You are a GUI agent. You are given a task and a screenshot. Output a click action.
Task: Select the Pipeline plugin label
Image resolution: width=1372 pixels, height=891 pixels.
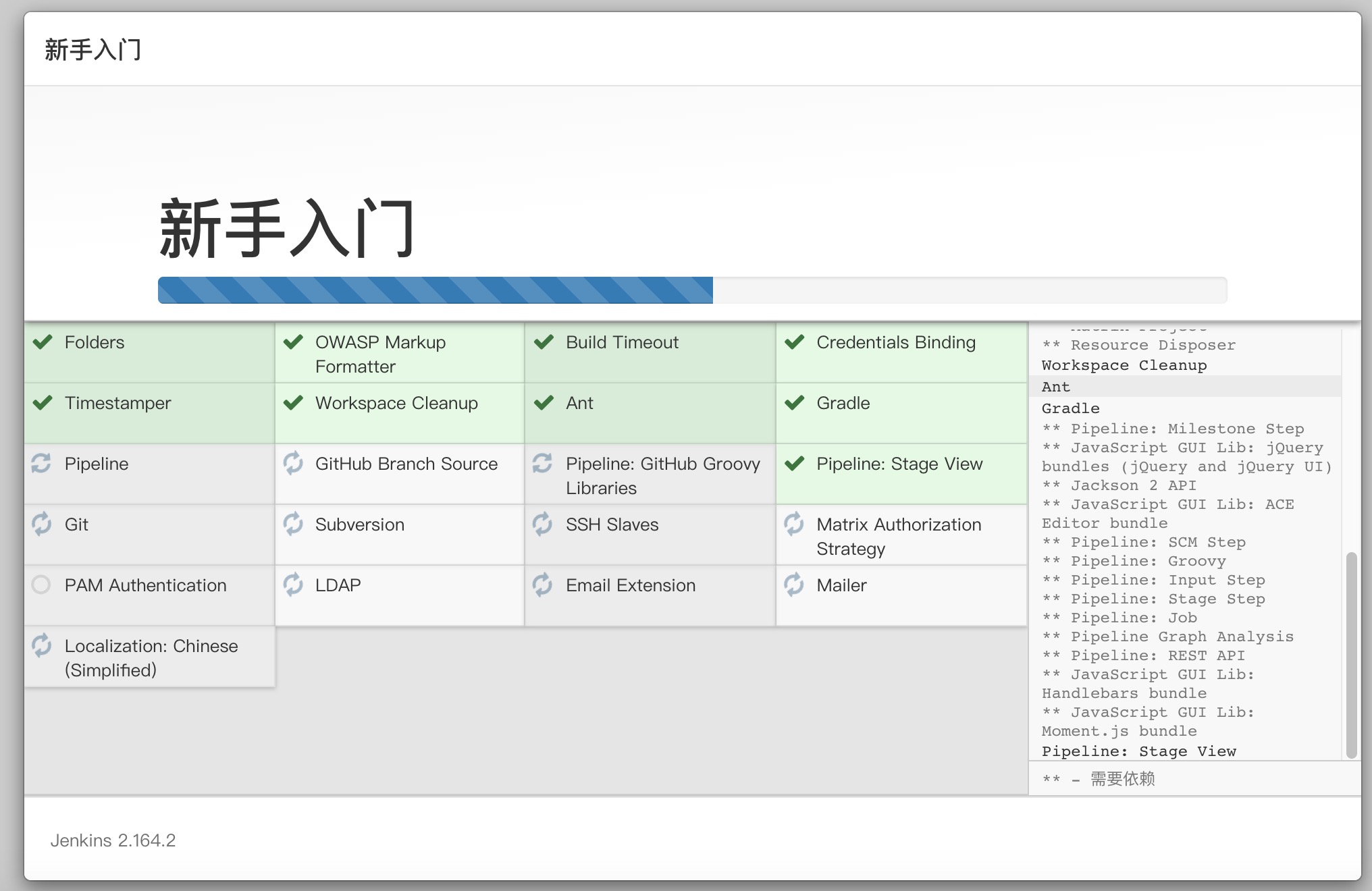pos(97,464)
